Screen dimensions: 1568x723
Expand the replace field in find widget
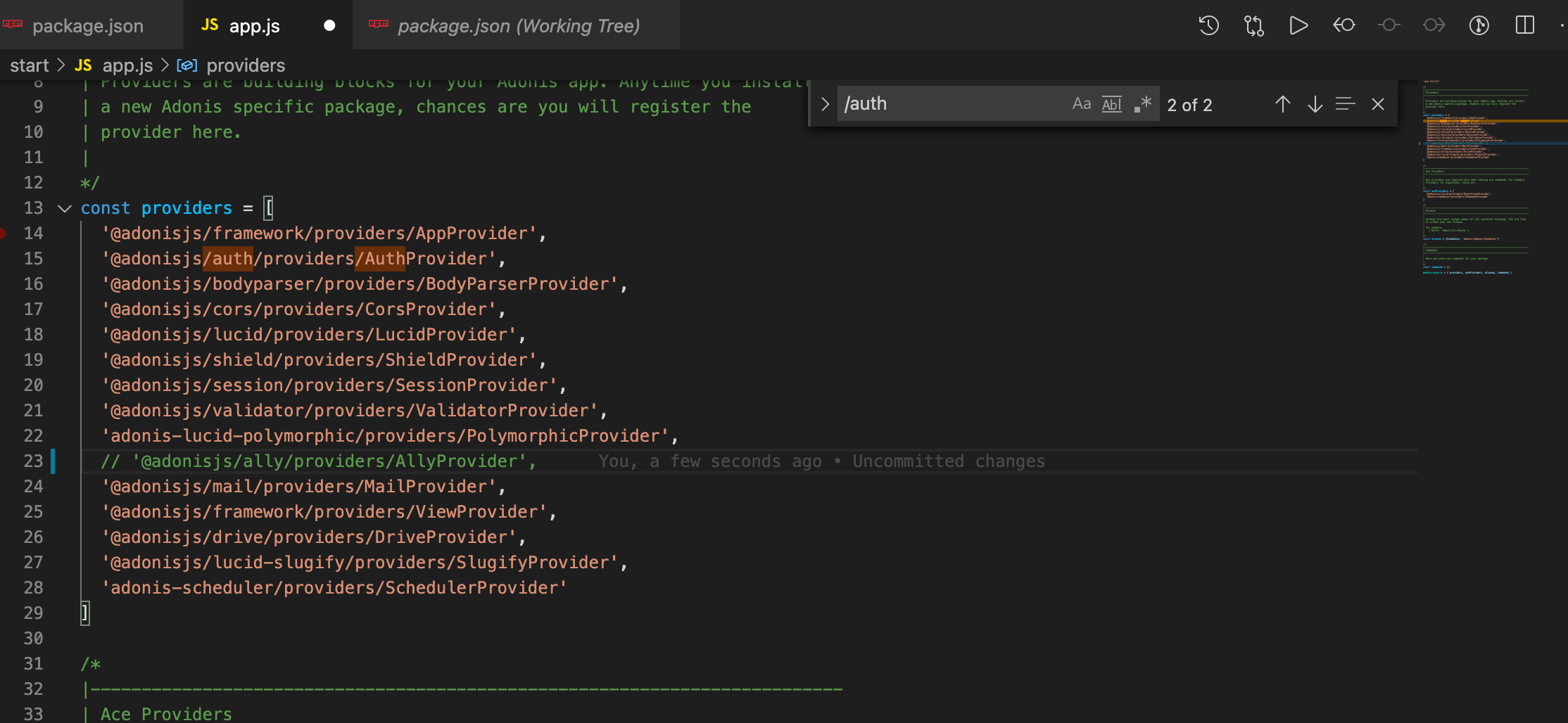tap(825, 104)
